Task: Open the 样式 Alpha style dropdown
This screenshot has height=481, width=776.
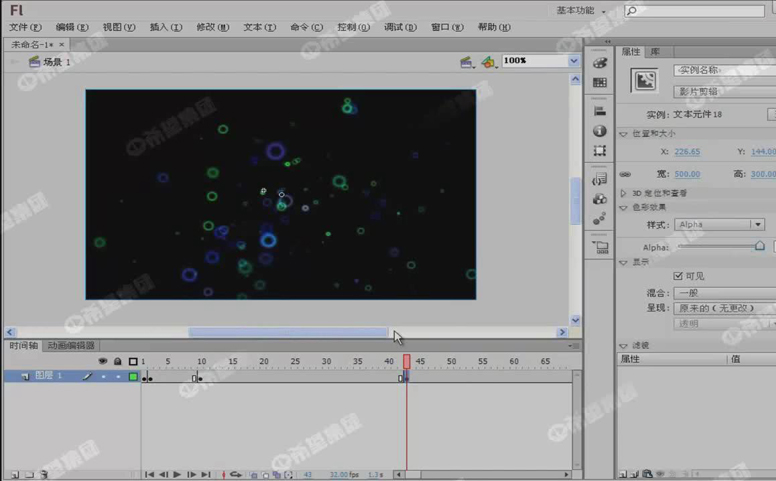Action: pos(719,225)
